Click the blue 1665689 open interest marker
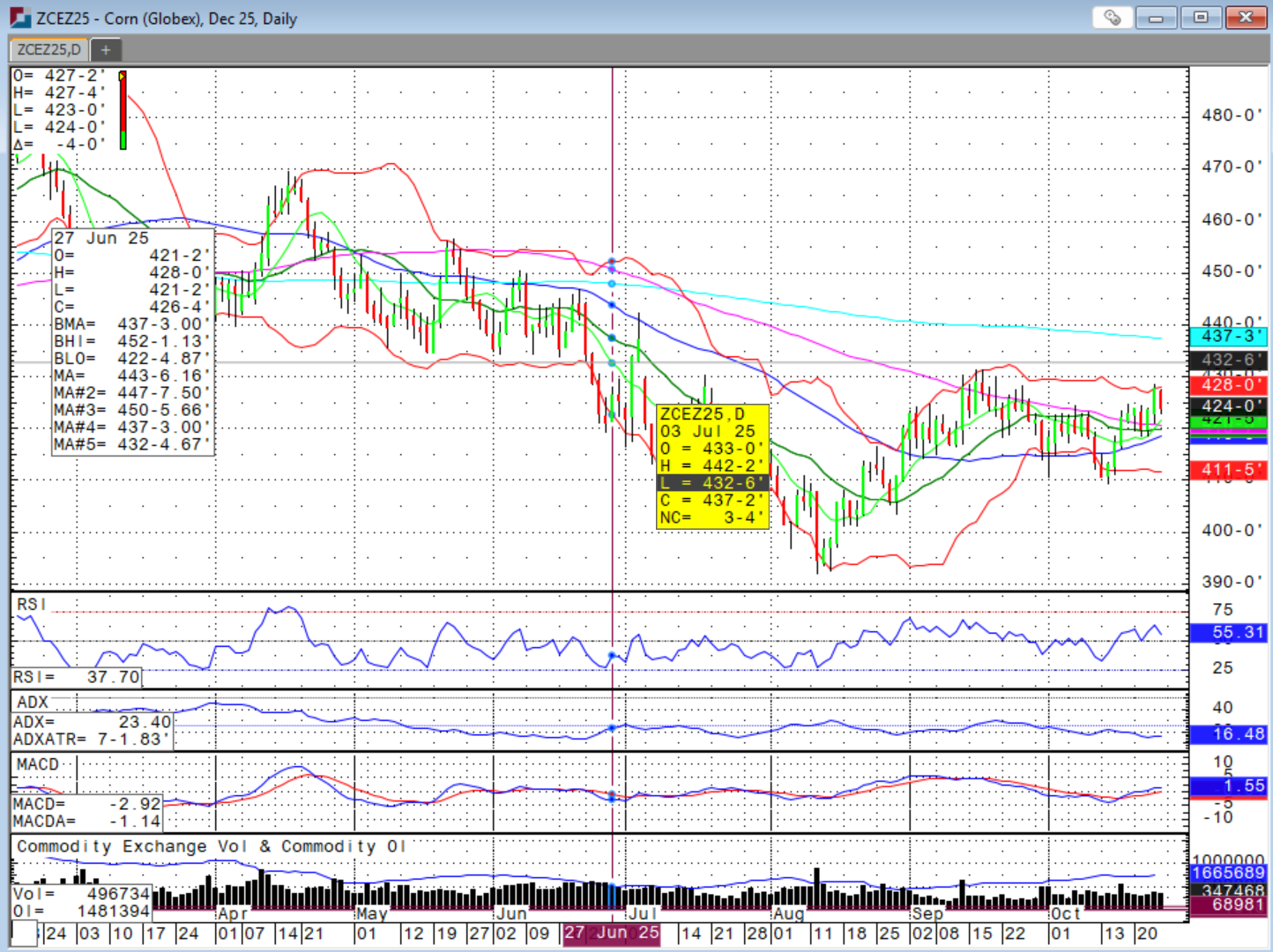 pos(1227,873)
